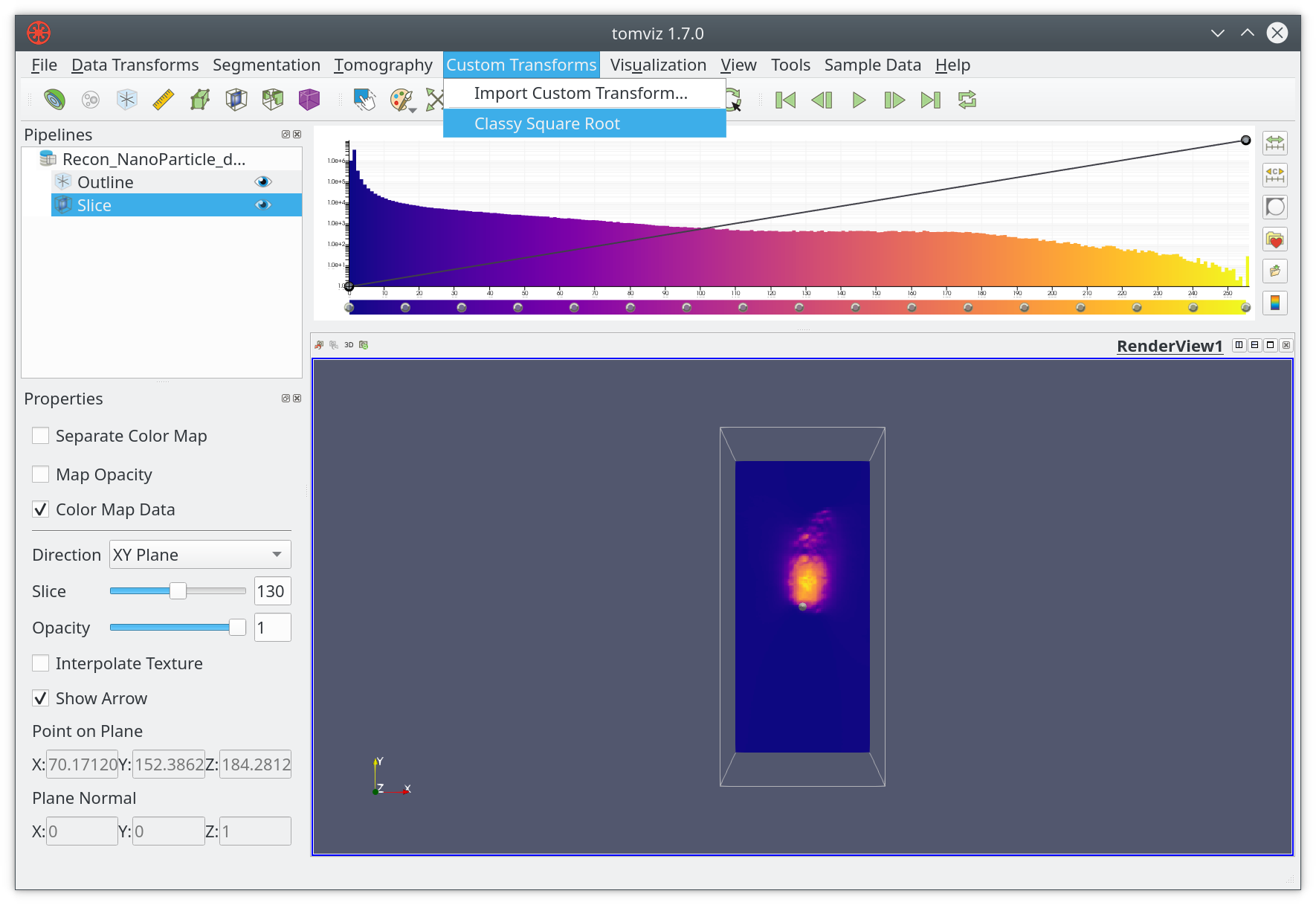Open the Visualization menu

click(658, 65)
